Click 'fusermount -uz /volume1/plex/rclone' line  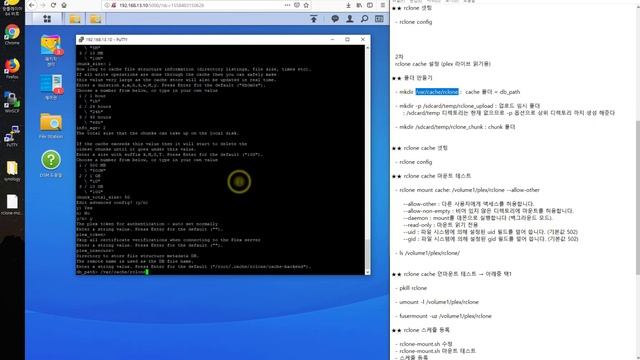443,316
